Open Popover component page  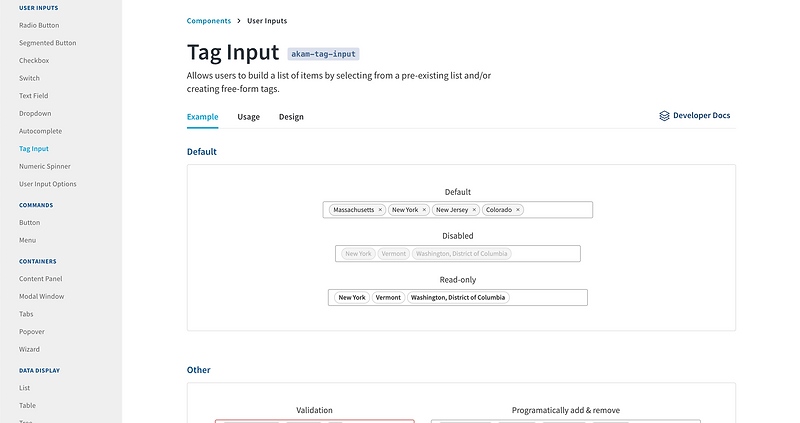pos(32,332)
